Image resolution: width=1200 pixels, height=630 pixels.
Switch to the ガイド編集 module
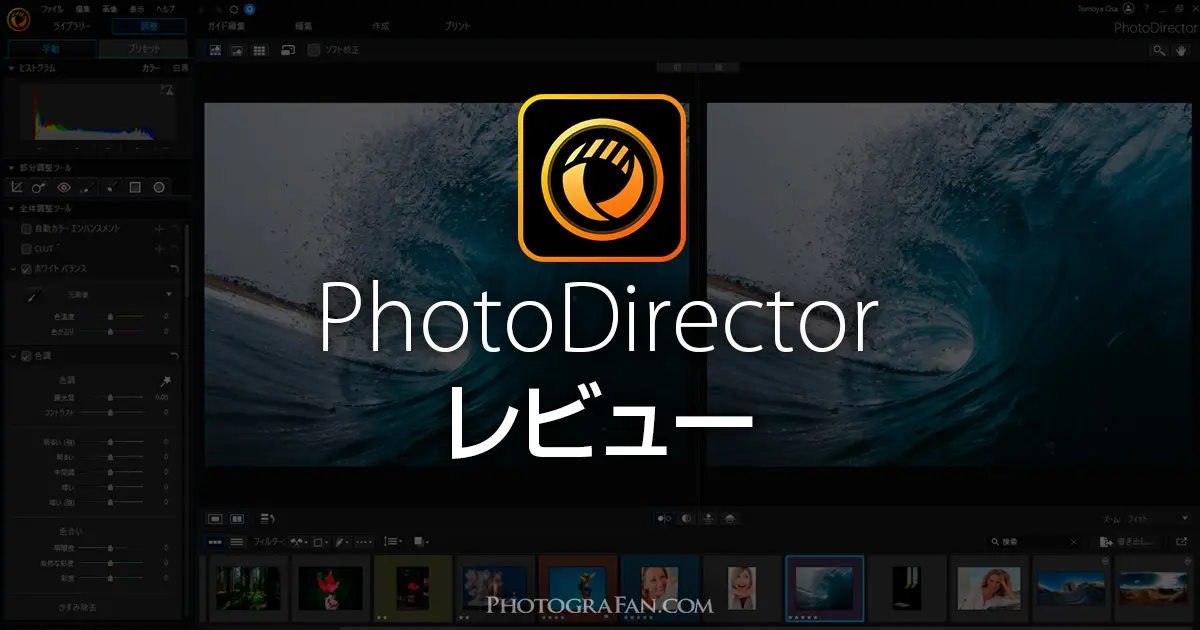[226, 27]
